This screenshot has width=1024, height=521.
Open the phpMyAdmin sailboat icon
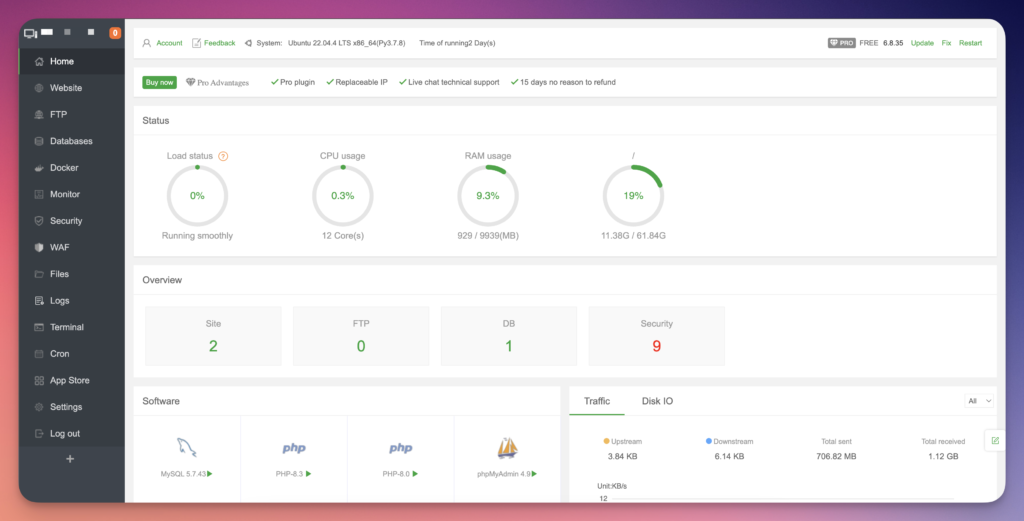click(x=507, y=447)
